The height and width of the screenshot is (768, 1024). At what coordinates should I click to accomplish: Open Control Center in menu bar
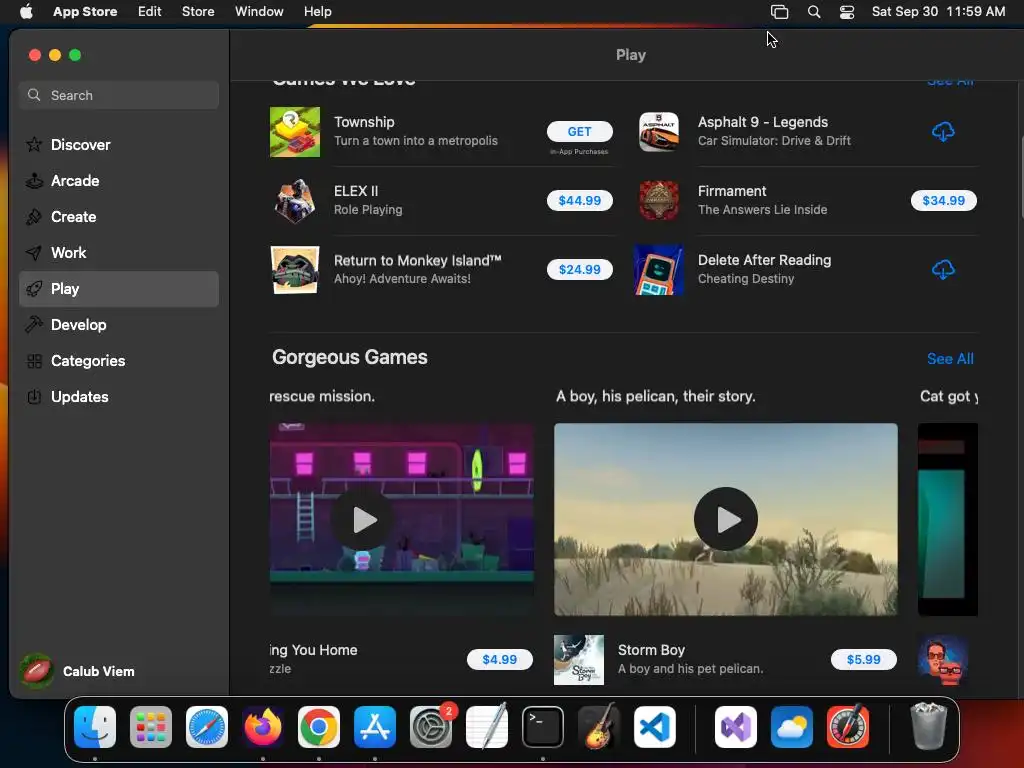point(846,12)
